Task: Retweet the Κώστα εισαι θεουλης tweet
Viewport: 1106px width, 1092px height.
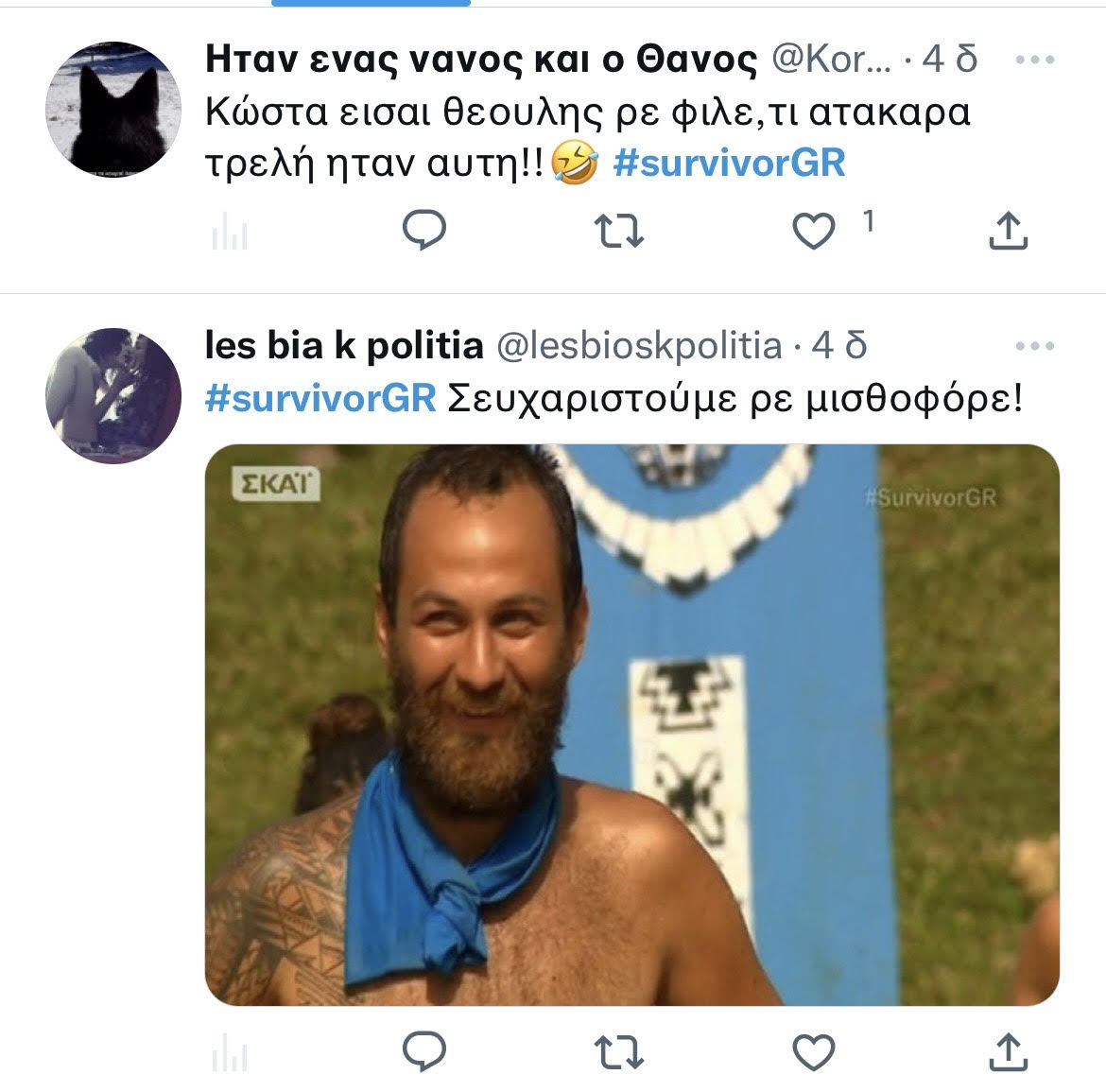Action: click(618, 231)
